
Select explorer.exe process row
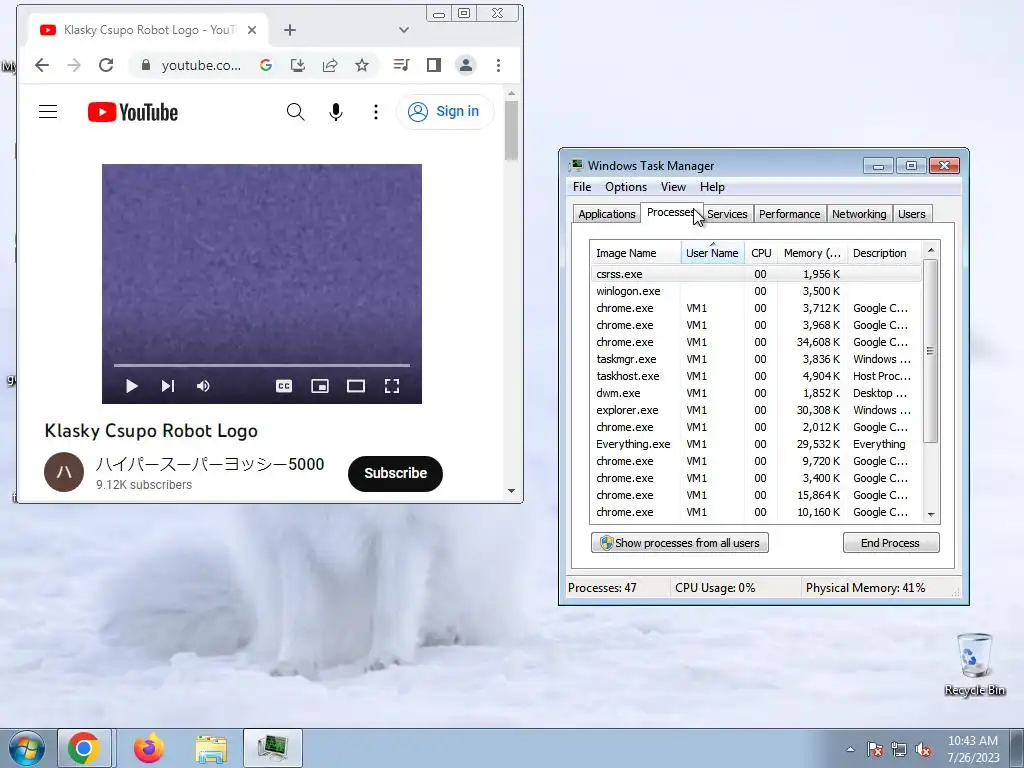point(756,410)
